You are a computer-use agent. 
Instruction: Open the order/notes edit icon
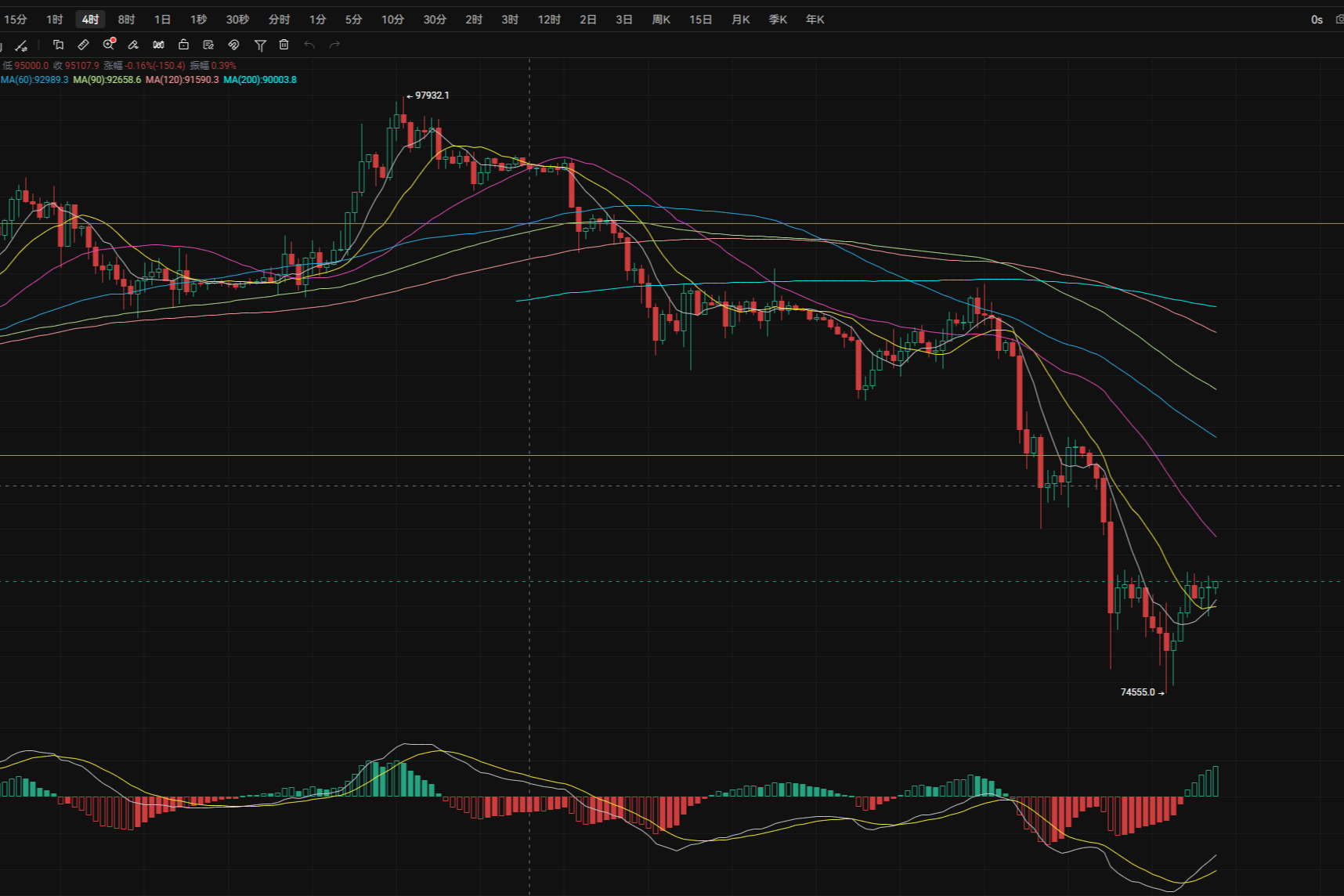click(x=208, y=45)
